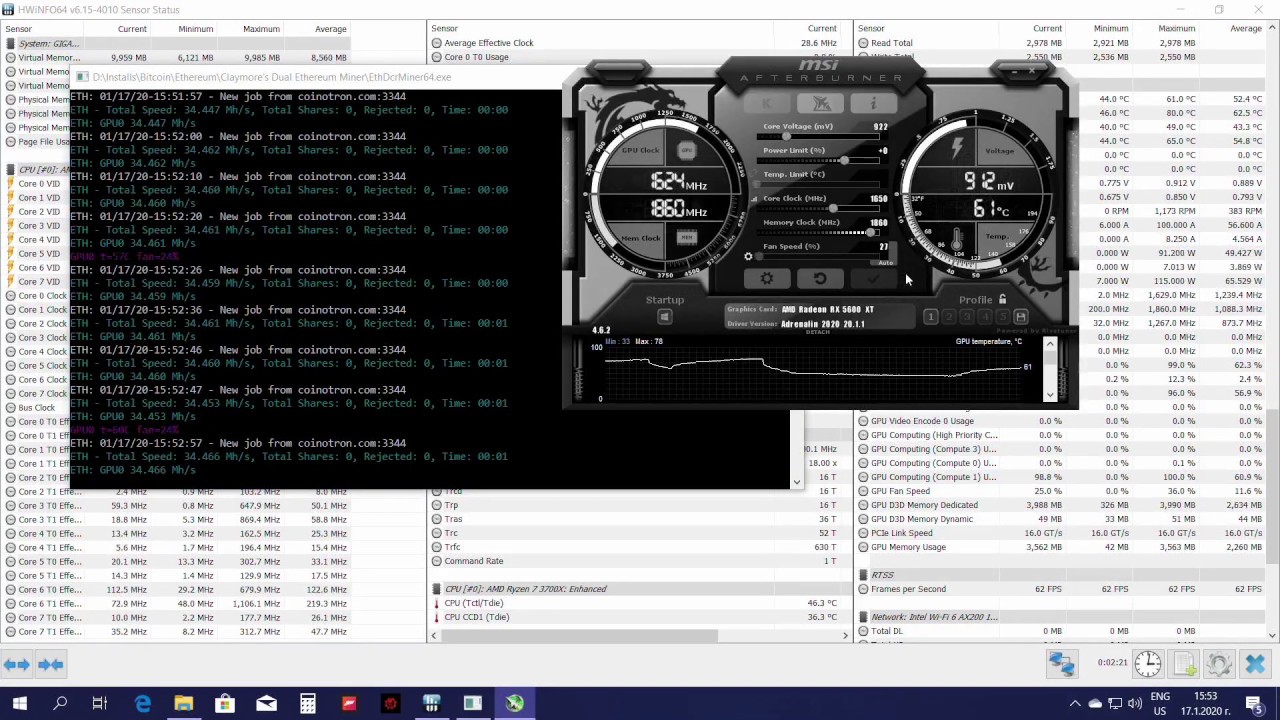Collapse System GIGA sensor group

point(9,43)
